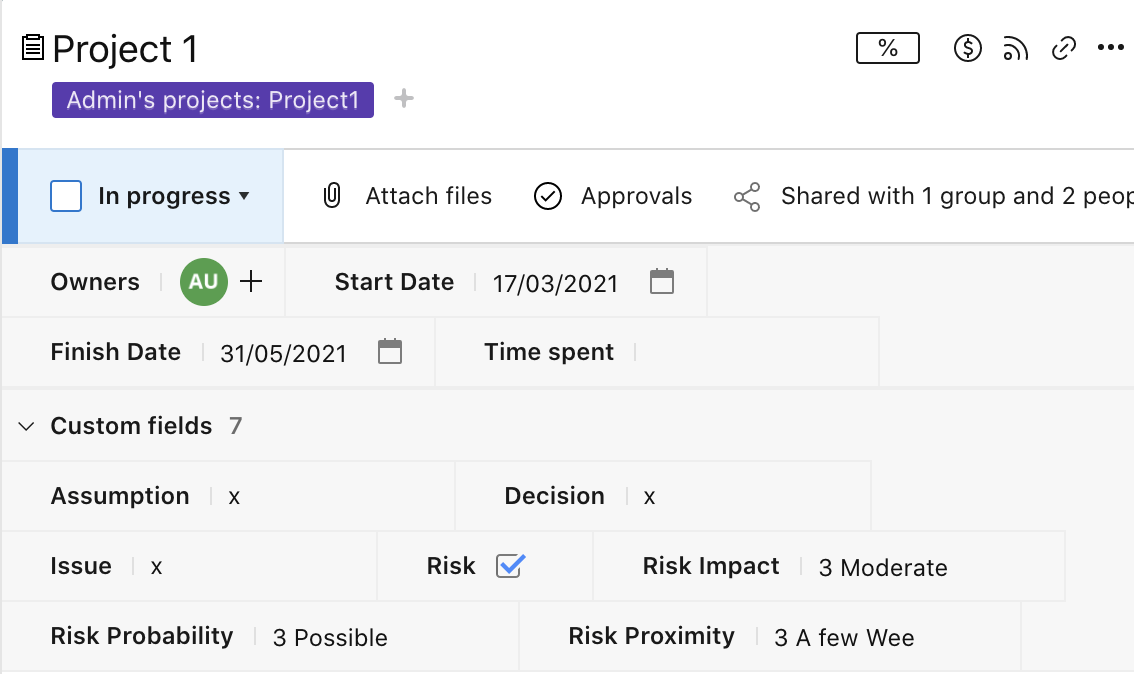Open the Start Date calendar picker

pos(662,282)
